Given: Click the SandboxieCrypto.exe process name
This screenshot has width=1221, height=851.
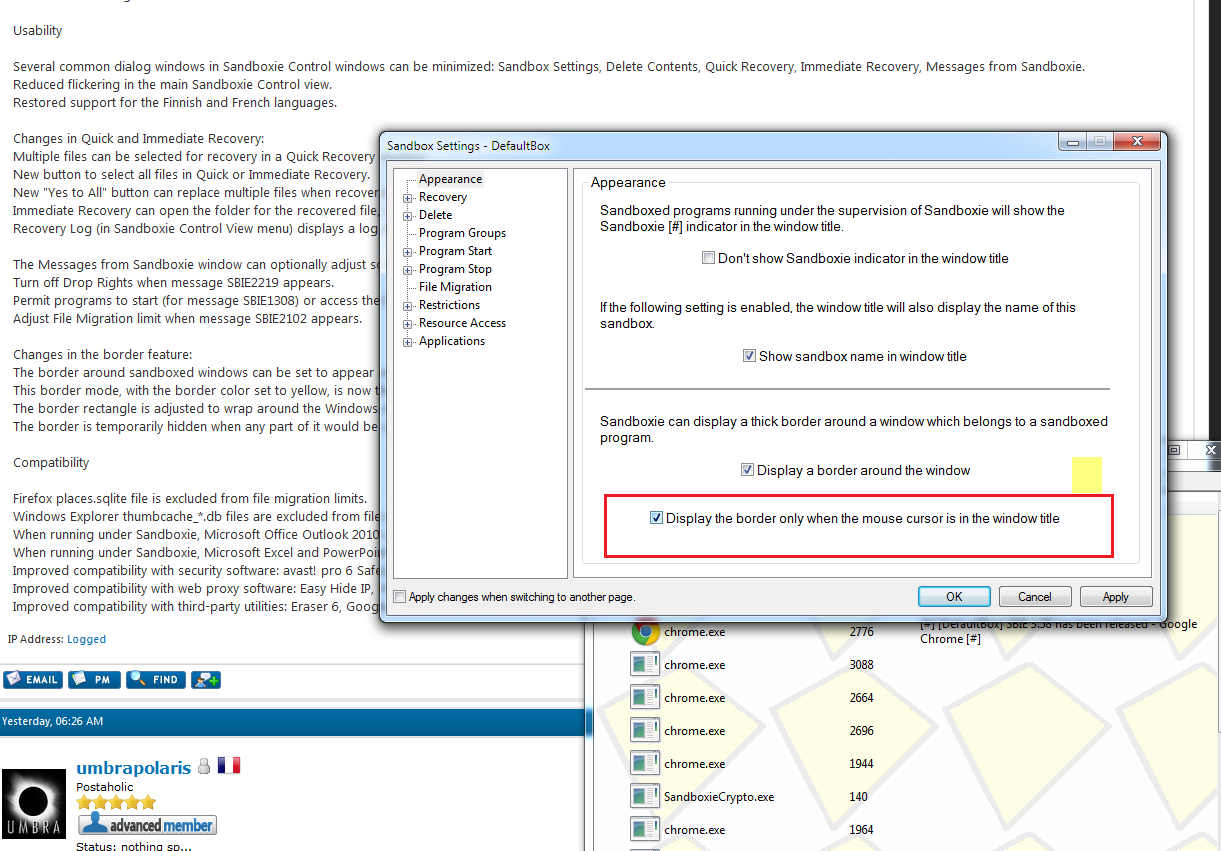Looking at the screenshot, I should (718, 797).
